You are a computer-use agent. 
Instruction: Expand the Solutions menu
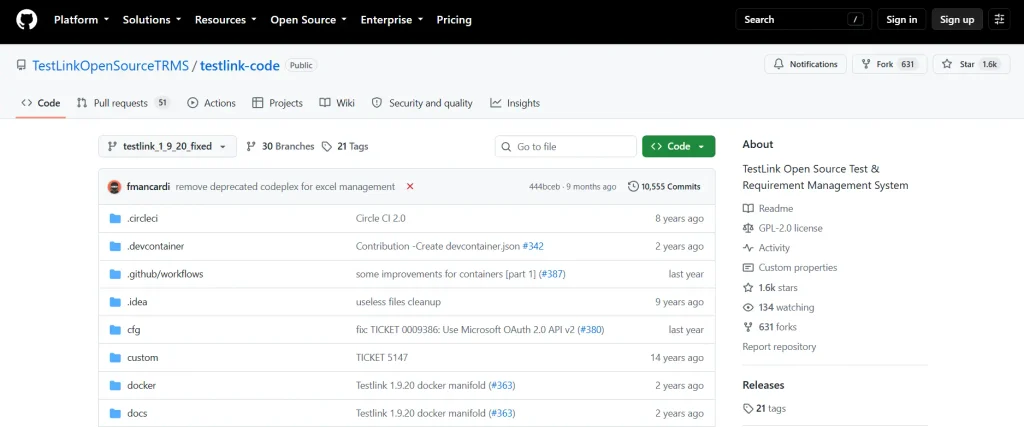(152, 20)
